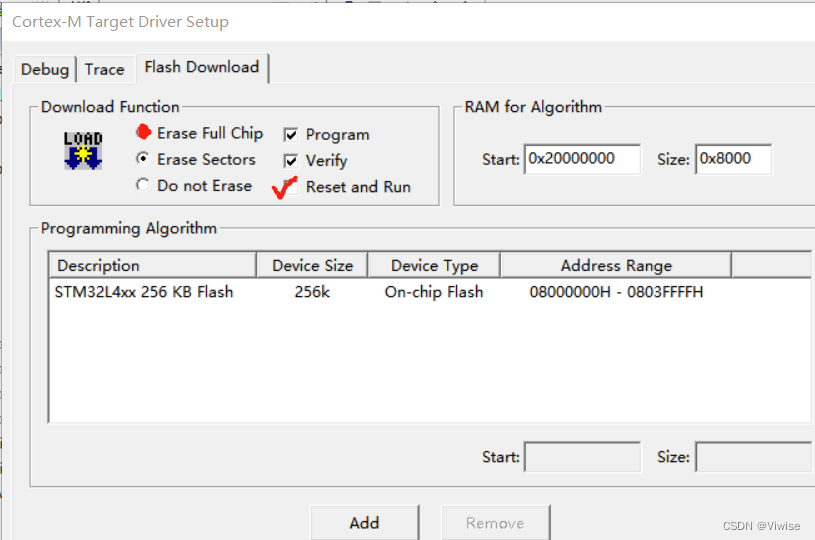Select the Flash Download tab
The width and height of the screenshot is (815, 540).
coord(202,68)
